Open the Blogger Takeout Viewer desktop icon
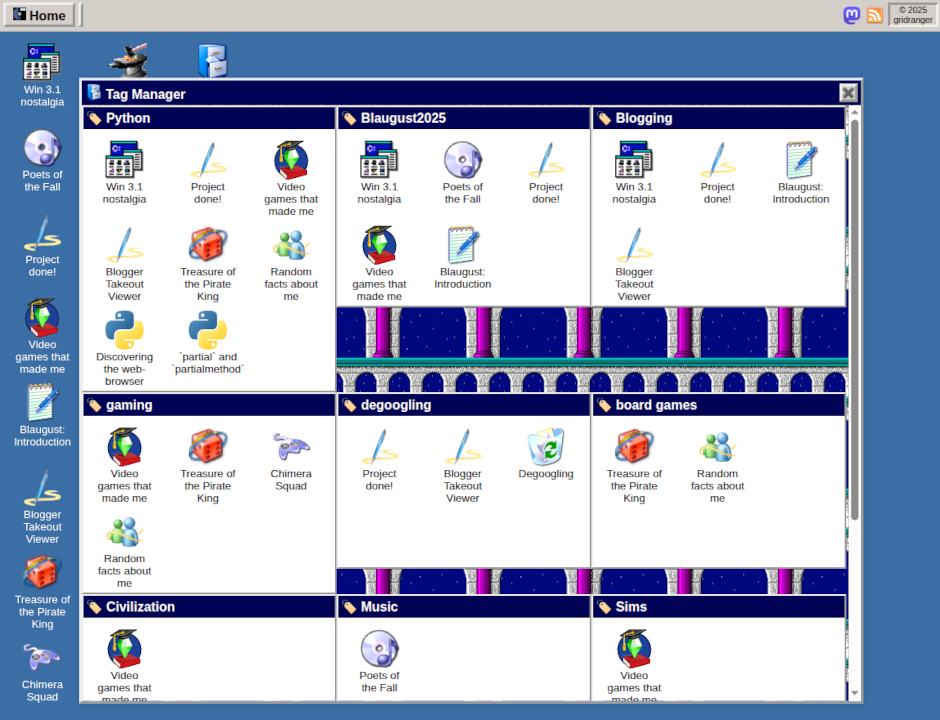This screenshot has height=720, width=940. click(42, 507)
